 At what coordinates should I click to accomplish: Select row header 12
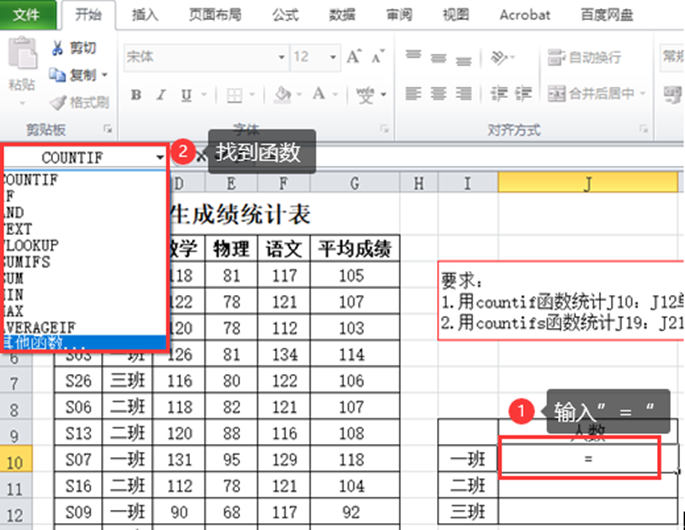click(15, 514)
